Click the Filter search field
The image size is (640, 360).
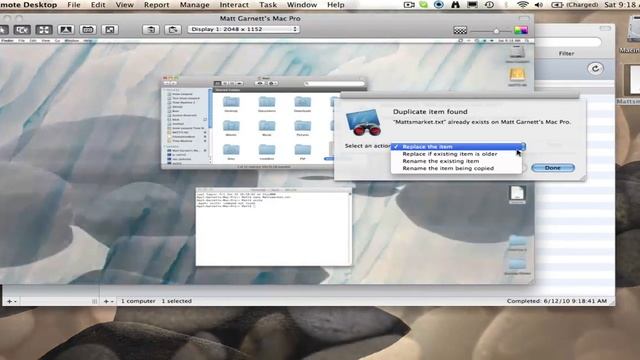[568, 42]
